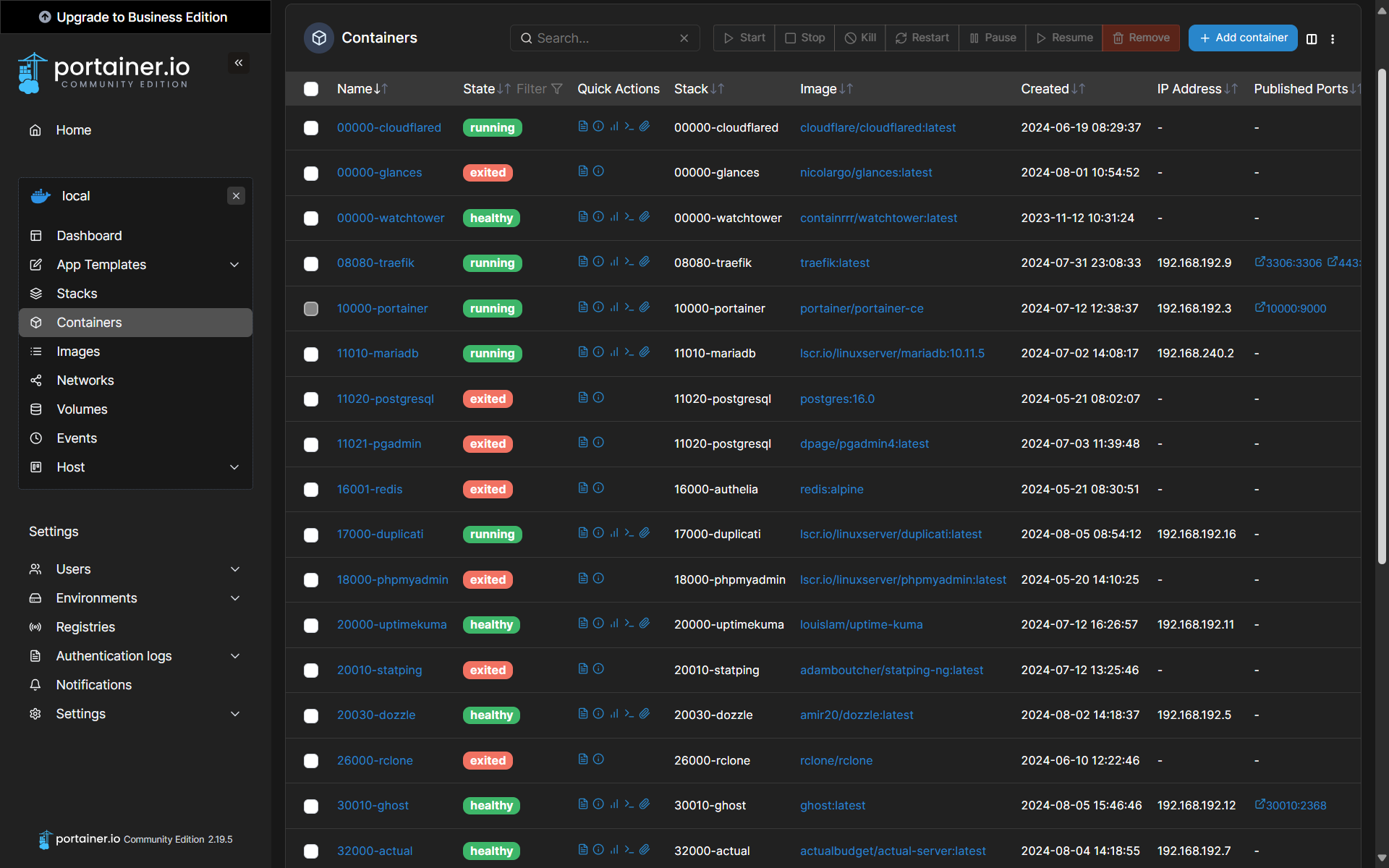Close the local environment with X
The width and height of the screenshot is (1389, 868).
(x=236, y=196)
